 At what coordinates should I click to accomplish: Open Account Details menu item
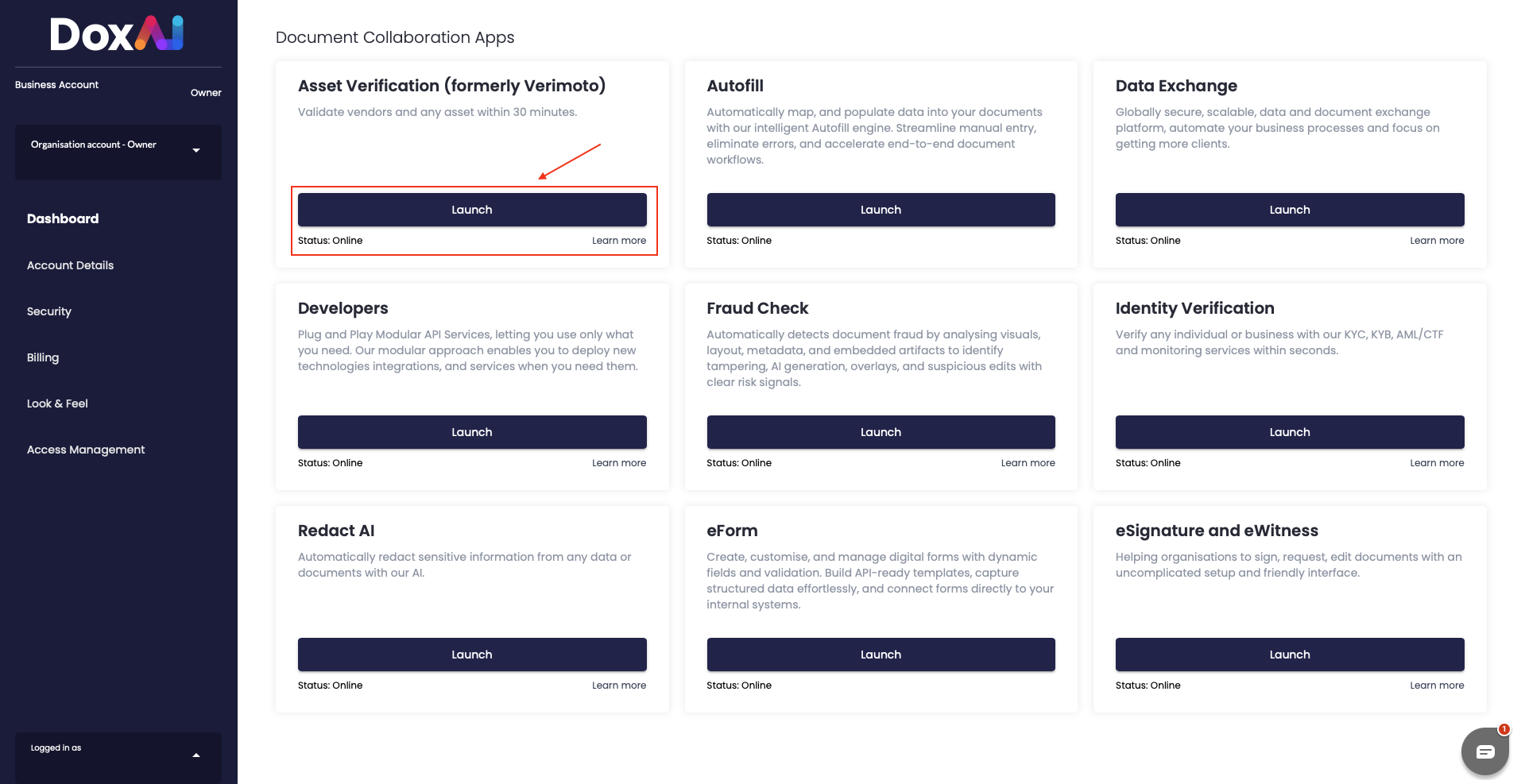(70, 265)
